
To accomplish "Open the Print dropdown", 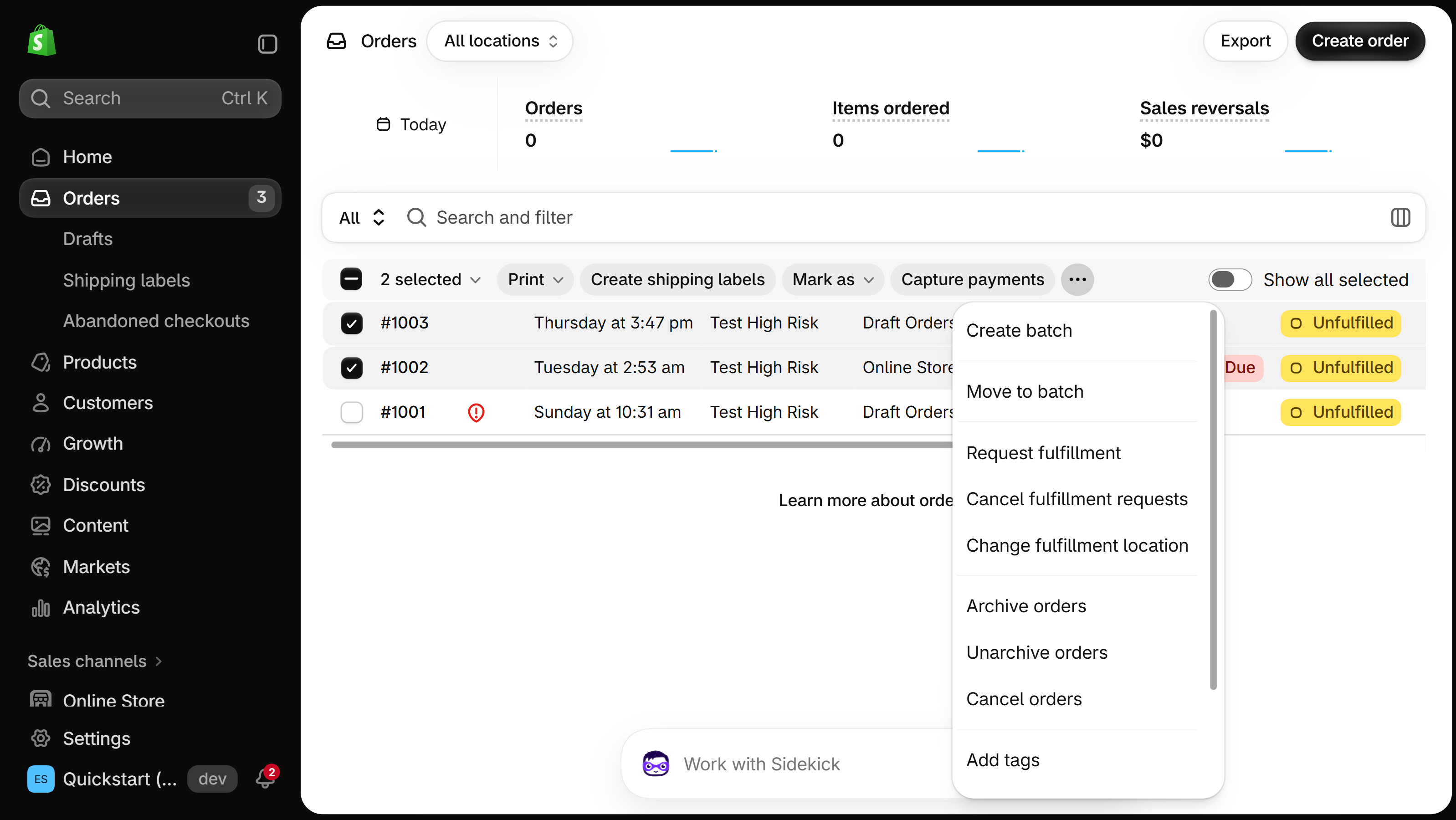I will [x=535, y=280].
